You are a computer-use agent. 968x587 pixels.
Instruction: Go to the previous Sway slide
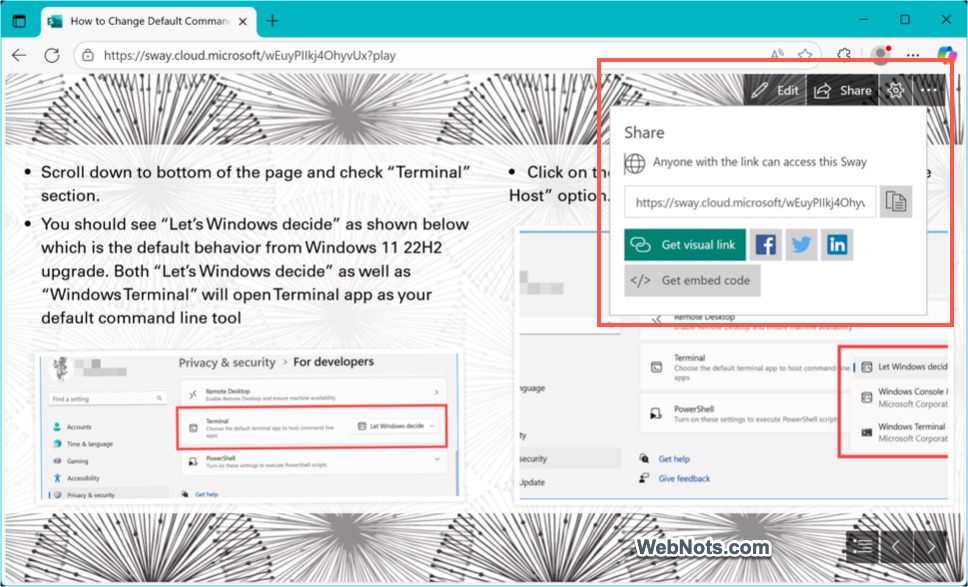point(895,546)
